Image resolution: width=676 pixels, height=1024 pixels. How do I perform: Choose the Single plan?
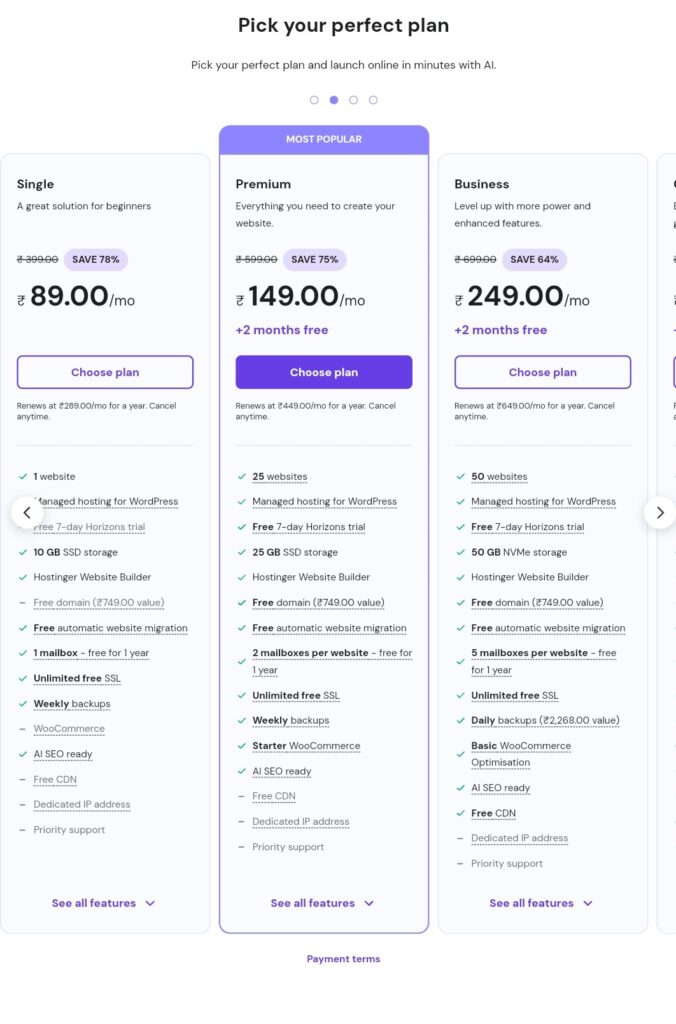[x=105, y=372]
